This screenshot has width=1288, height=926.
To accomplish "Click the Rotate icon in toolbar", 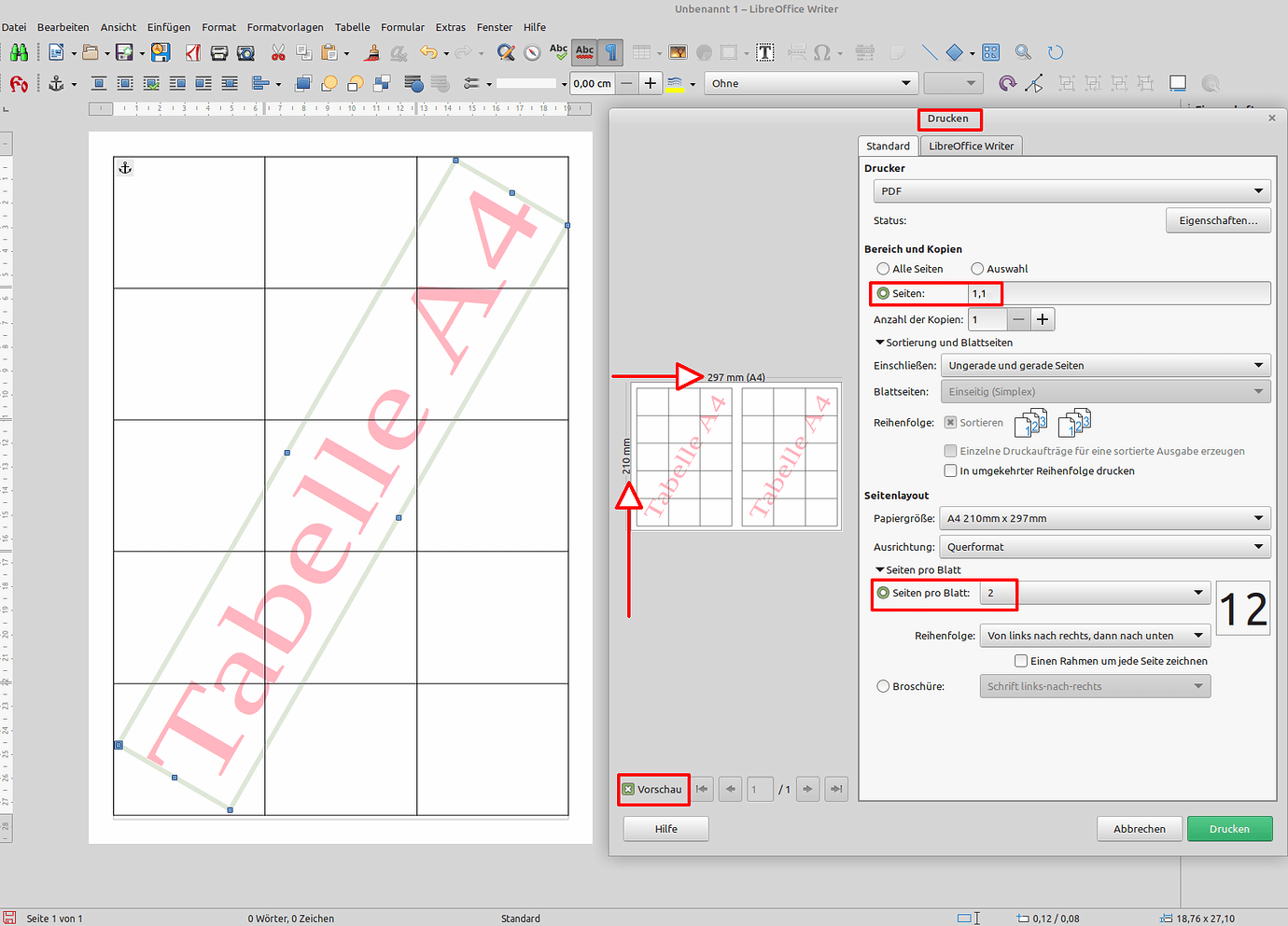I will click(1007, 83).
